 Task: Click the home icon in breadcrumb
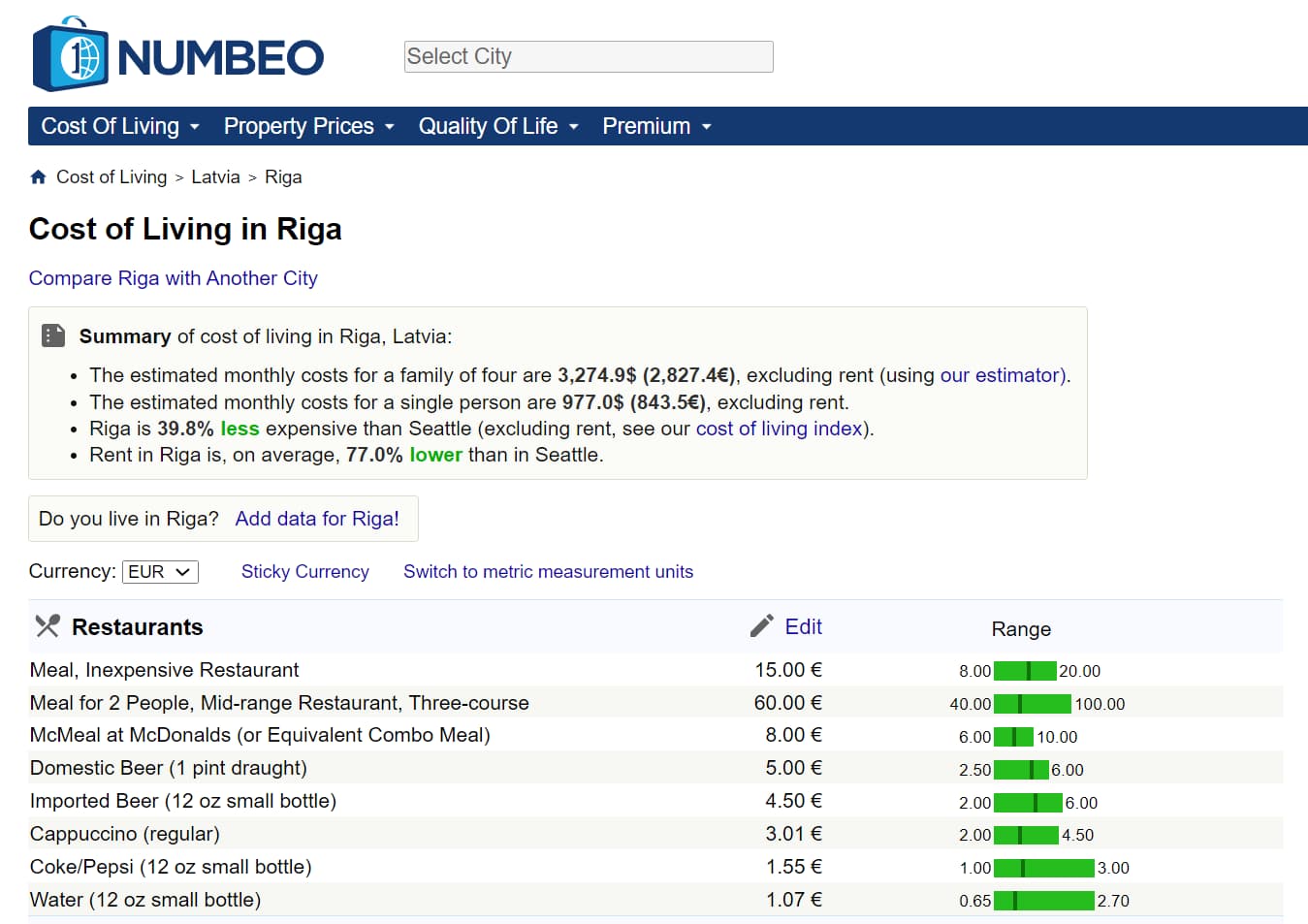pos(39,176)
